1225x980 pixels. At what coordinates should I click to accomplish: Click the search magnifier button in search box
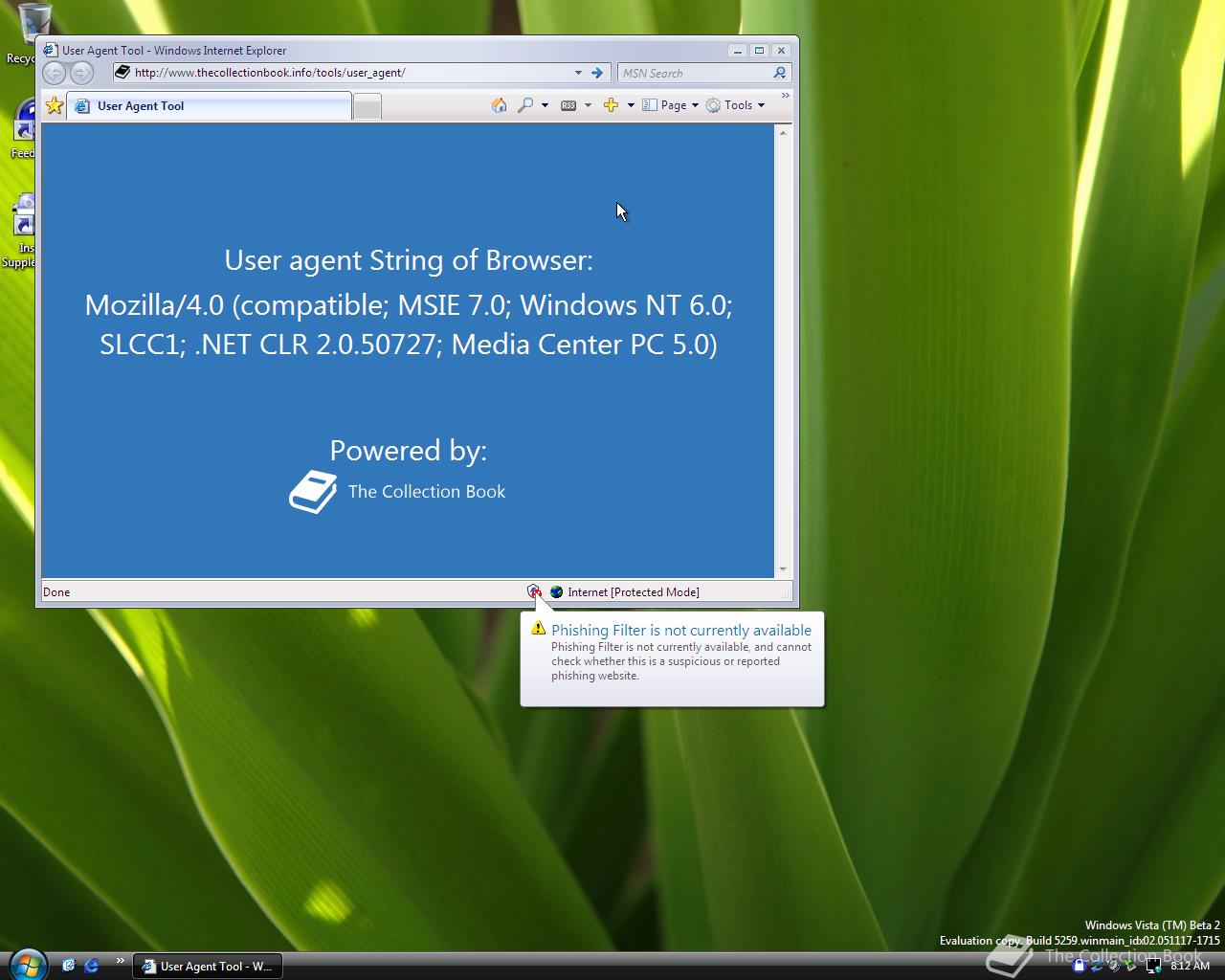780,73
